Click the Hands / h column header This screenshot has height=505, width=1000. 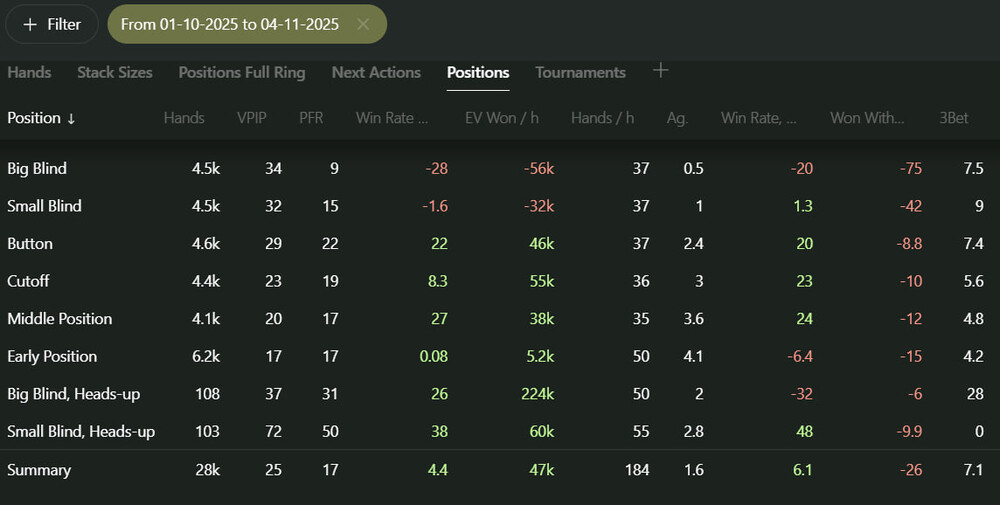coord(602,118)
